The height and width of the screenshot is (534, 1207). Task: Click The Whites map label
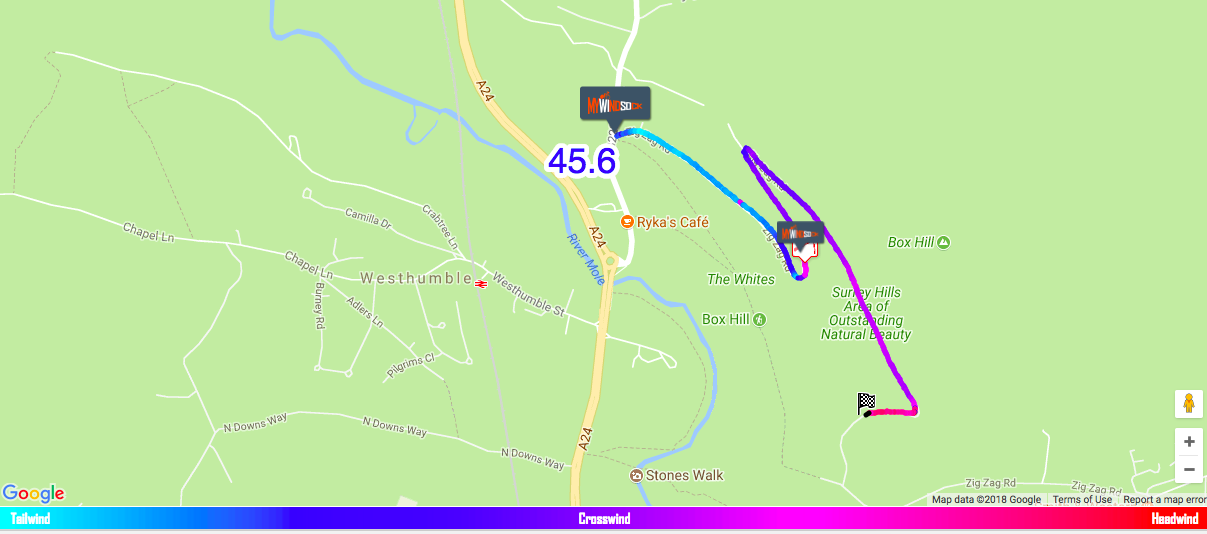741,279
